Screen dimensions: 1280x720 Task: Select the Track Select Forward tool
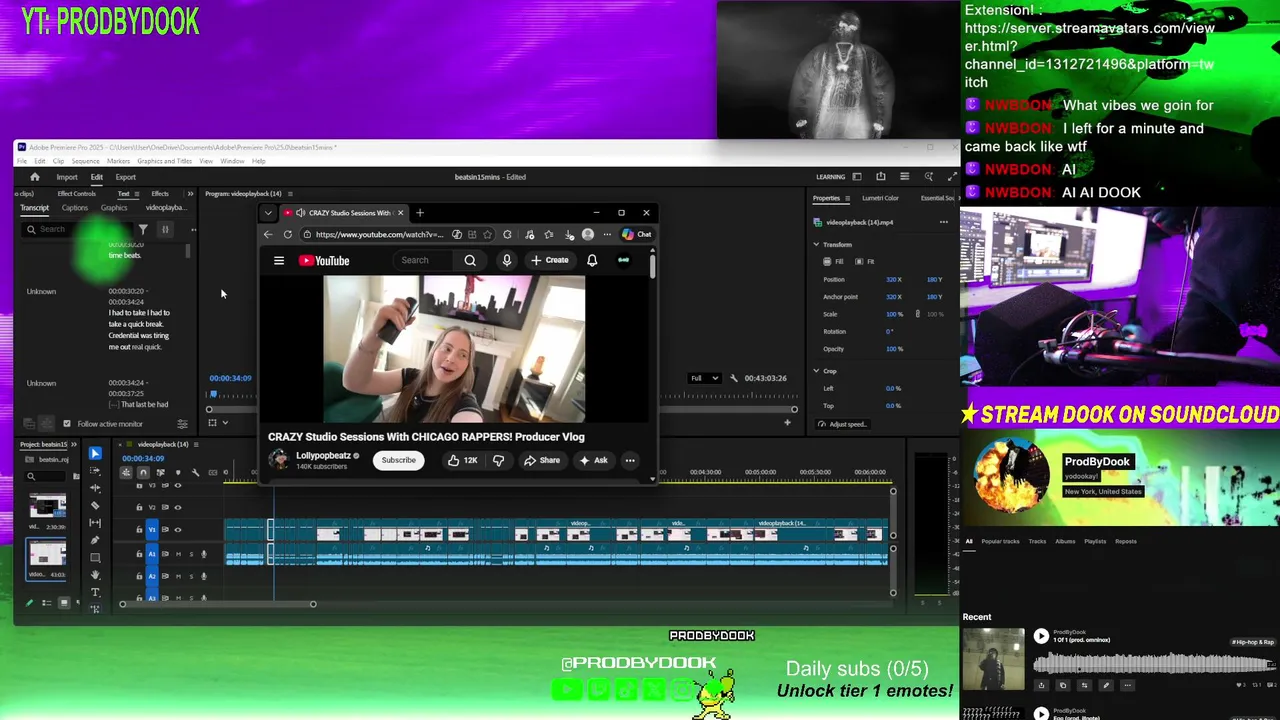95,470
